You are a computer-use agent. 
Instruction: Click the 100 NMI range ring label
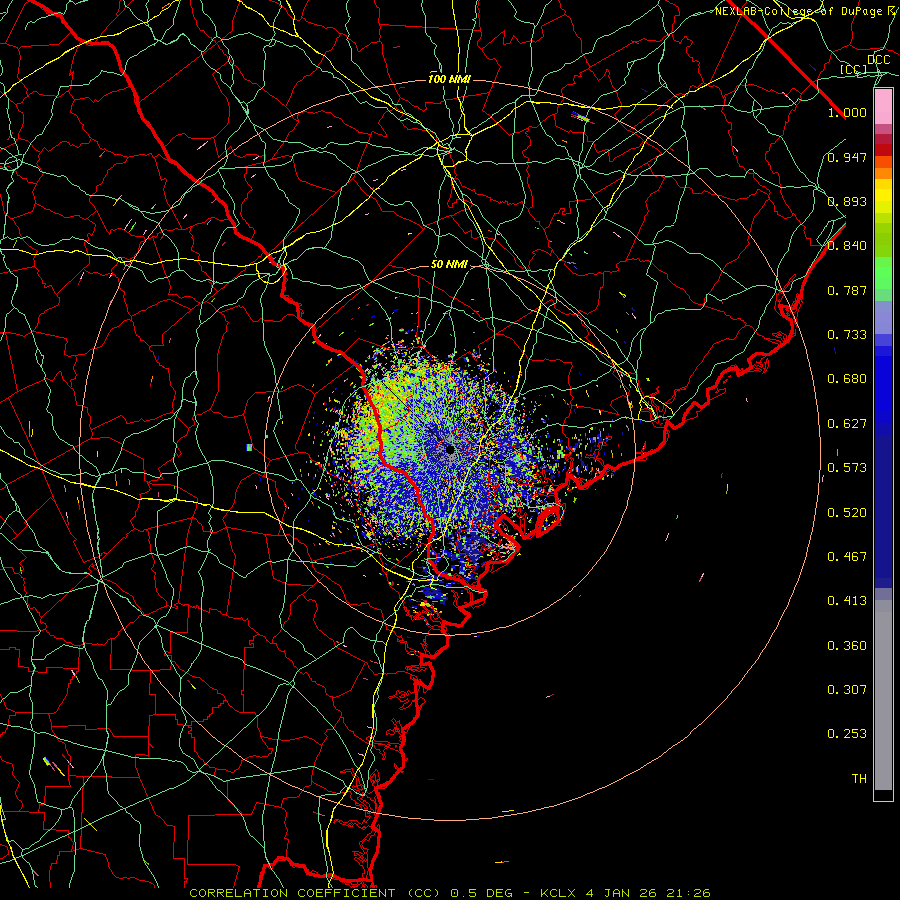(x=449, y=79)
